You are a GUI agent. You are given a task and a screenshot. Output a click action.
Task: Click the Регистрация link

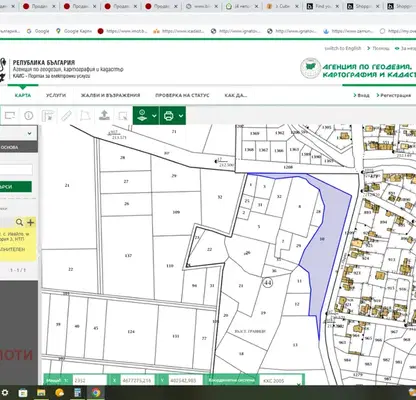tap(395, 95)
